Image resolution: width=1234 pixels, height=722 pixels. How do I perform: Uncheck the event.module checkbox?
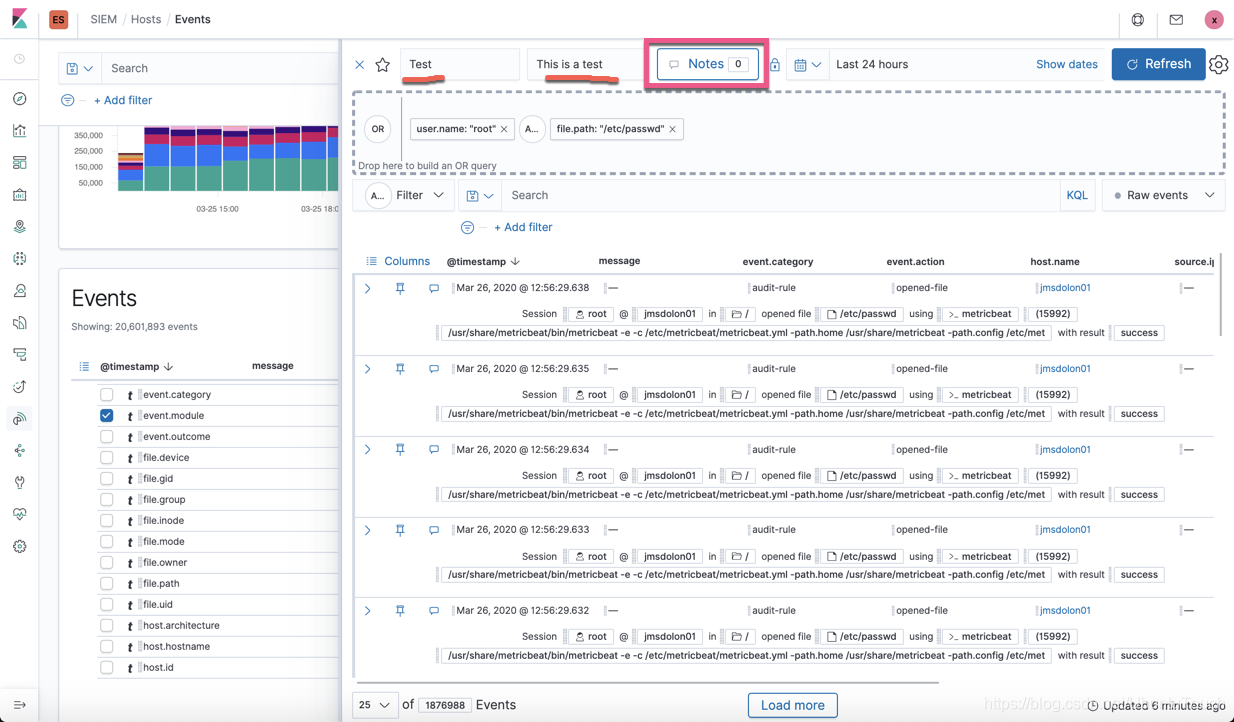coord(106,416)
